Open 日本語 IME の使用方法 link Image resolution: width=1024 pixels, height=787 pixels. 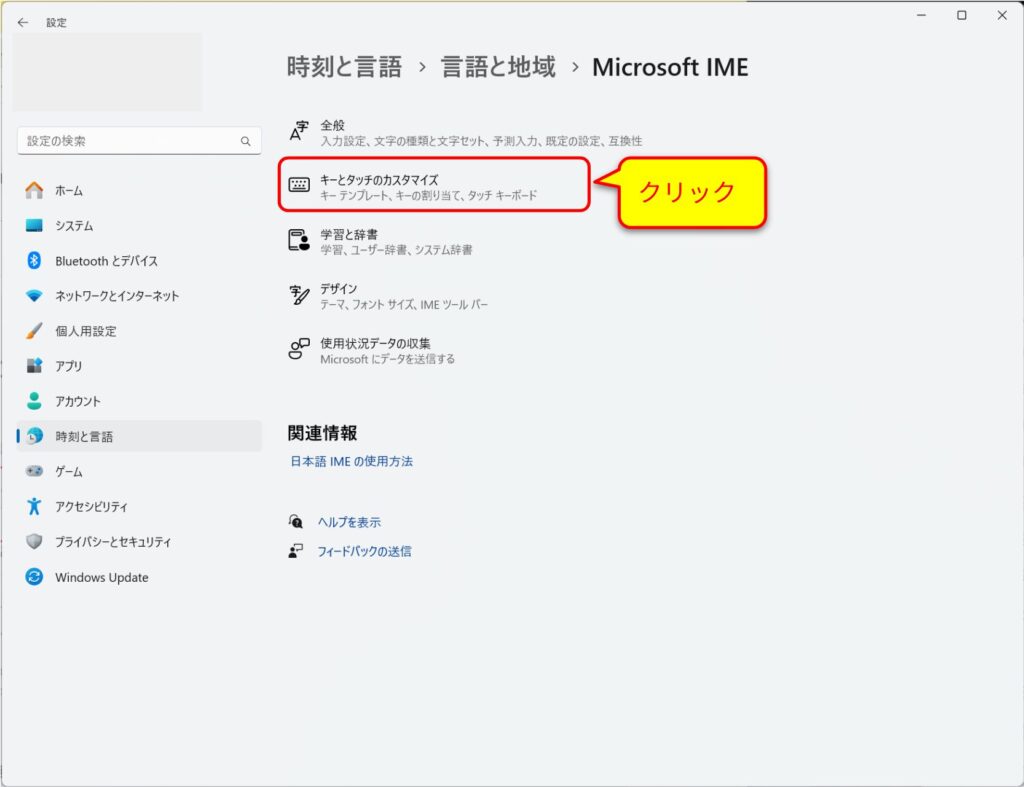351,461
